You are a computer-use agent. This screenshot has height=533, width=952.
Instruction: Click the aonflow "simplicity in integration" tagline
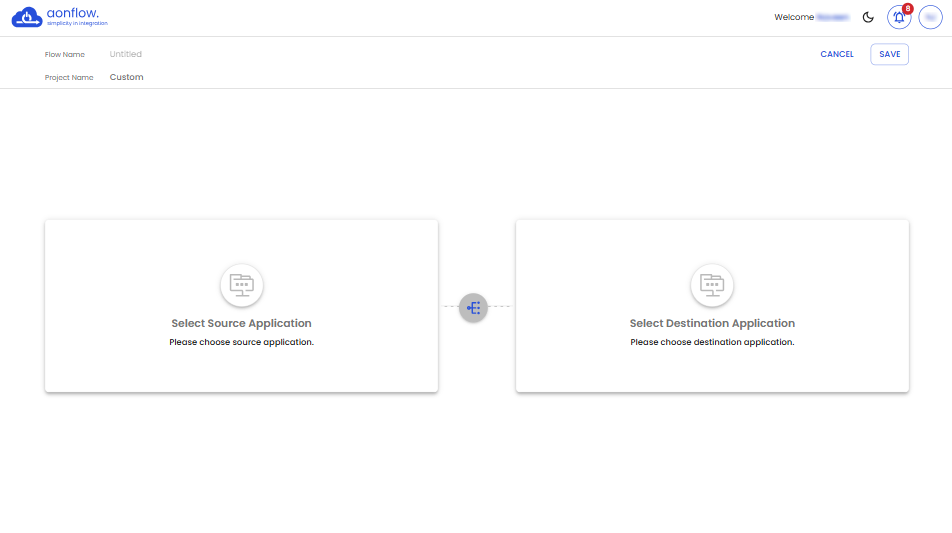pos(77,23)
